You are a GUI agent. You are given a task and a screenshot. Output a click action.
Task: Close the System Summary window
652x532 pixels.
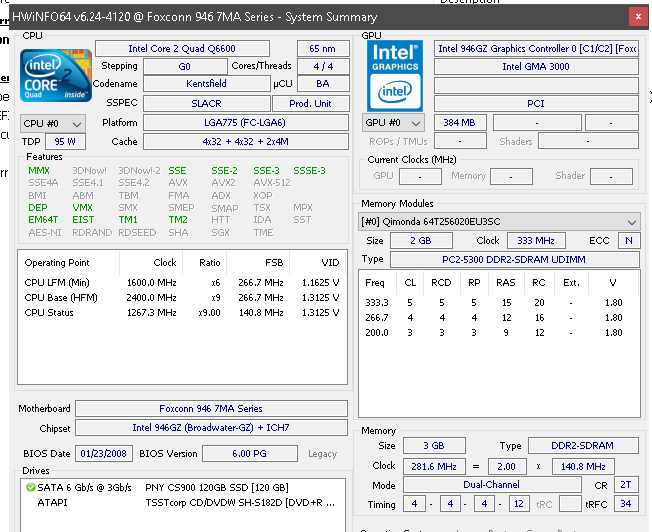pos(638,17)
